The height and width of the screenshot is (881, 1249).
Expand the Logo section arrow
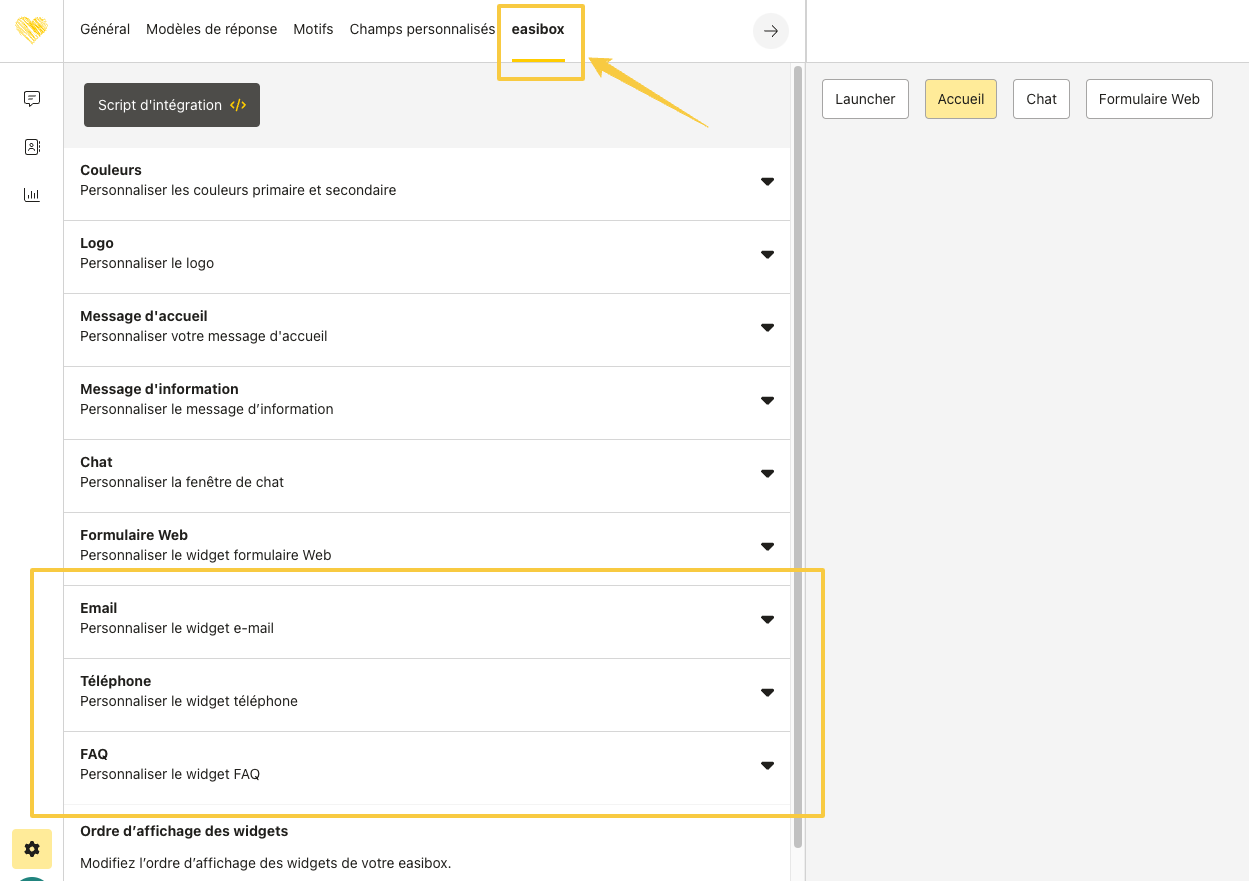(x=767, y=254)
